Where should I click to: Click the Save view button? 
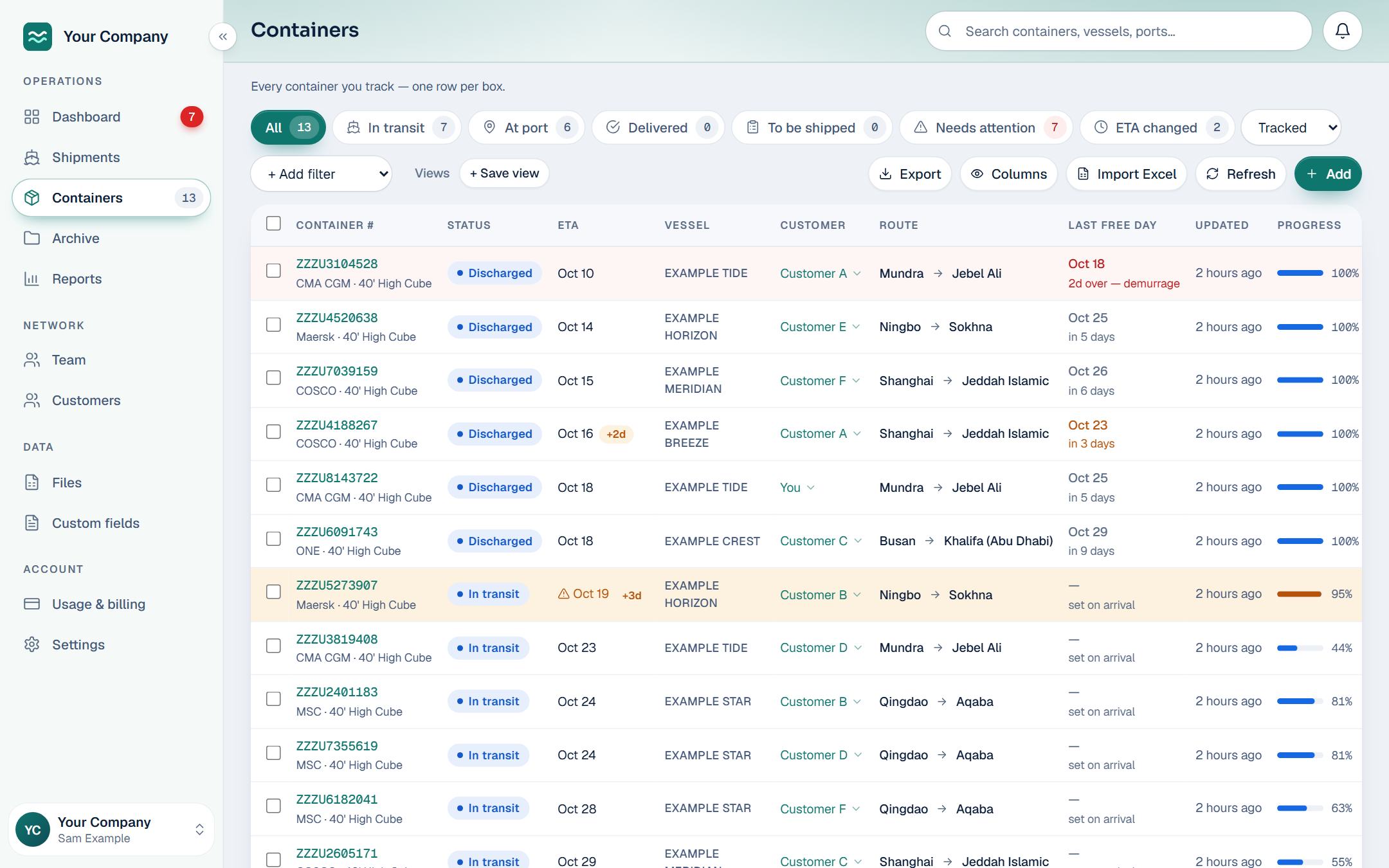coord(504,174)
